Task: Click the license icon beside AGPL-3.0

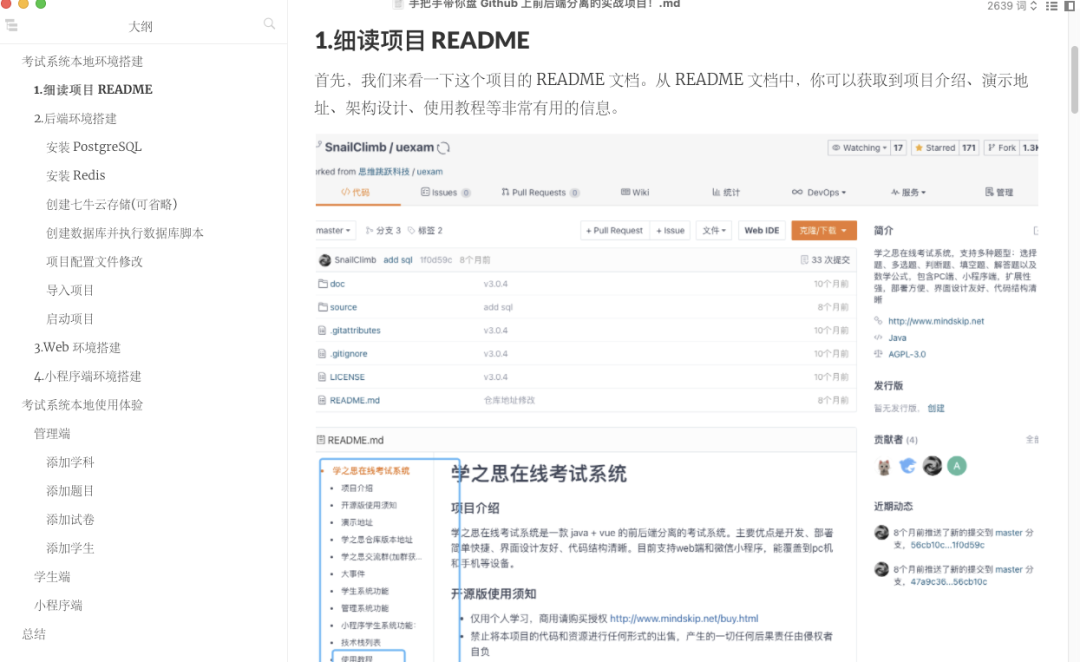Action: click(878, 354)
